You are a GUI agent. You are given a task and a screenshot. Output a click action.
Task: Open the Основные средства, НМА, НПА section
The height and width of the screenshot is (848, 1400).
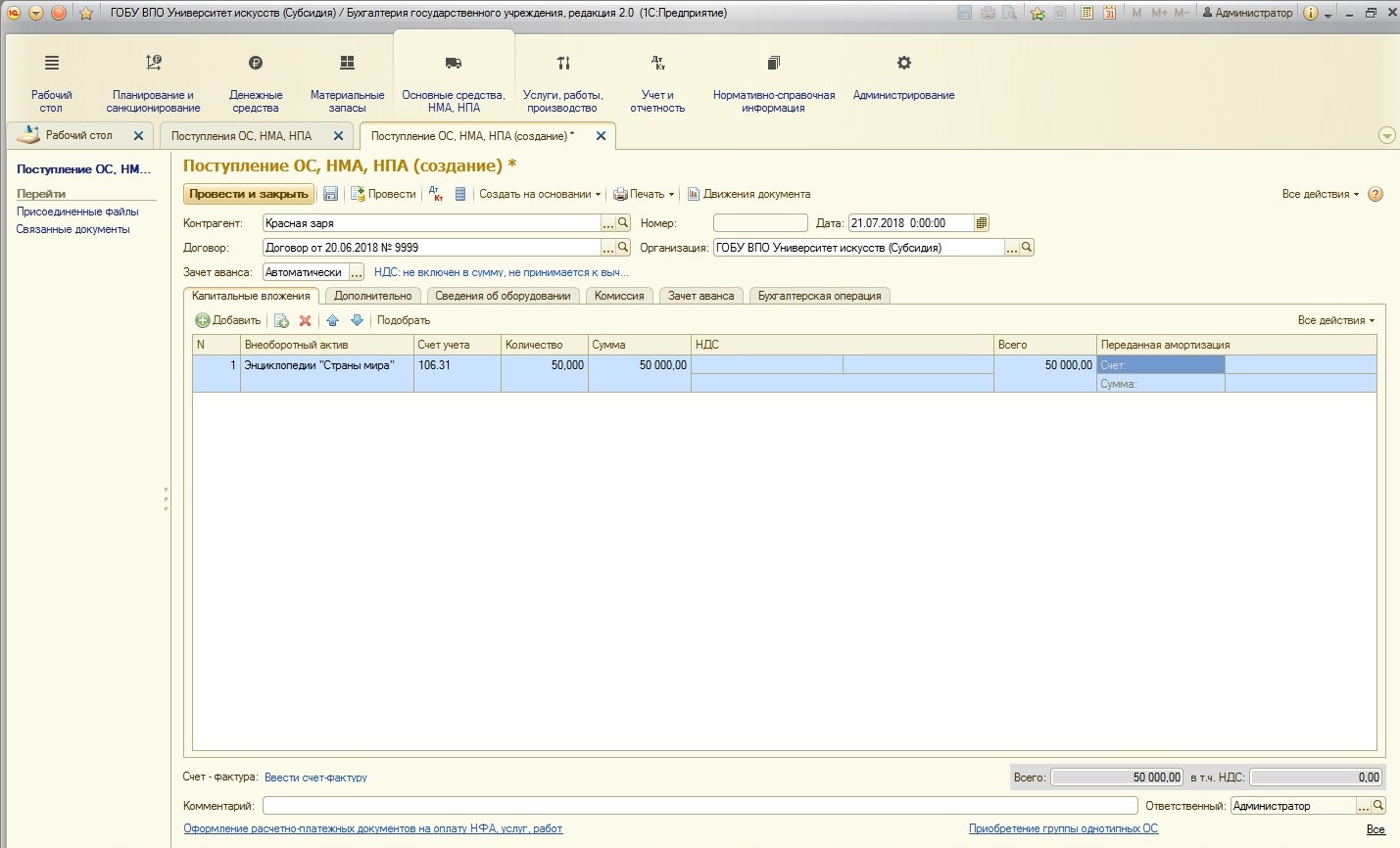(x=453, y=82)
